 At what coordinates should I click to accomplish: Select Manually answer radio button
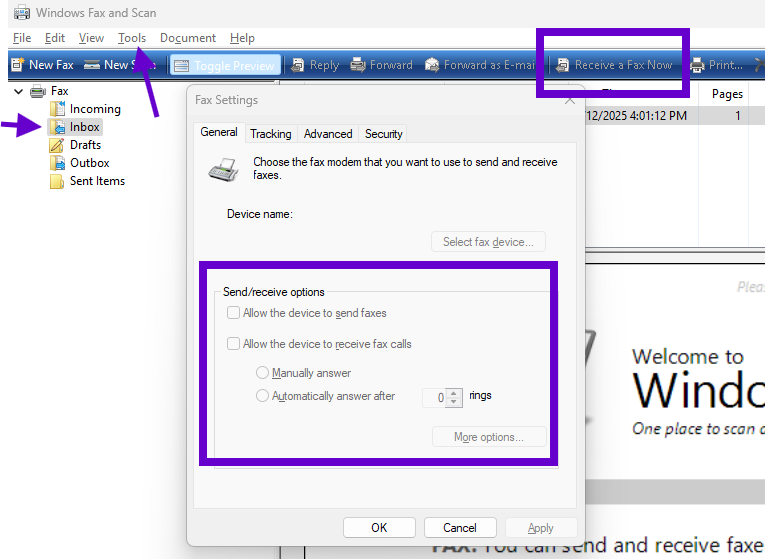tap(262, 373)
